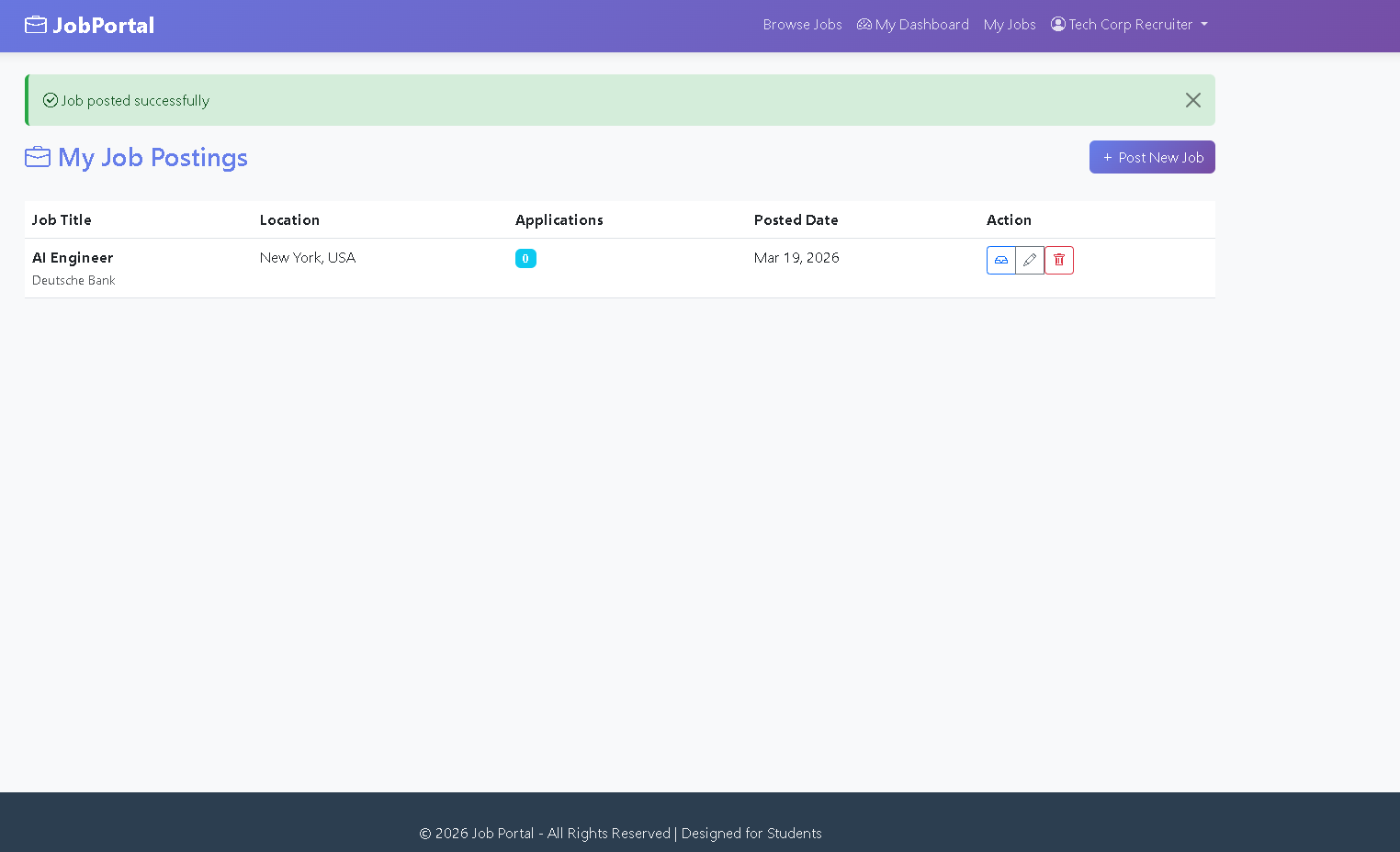The image size is (1400, 852).
Task: View applications inbox for AI Engineer job
Action: coord(1001,261)
